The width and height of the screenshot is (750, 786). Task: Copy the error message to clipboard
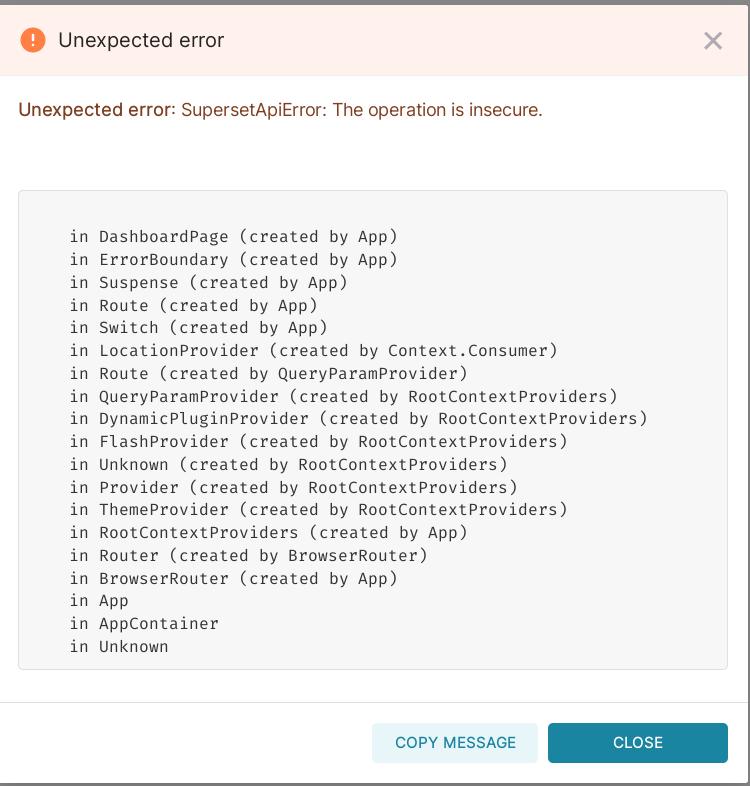[x=455, y=742]
